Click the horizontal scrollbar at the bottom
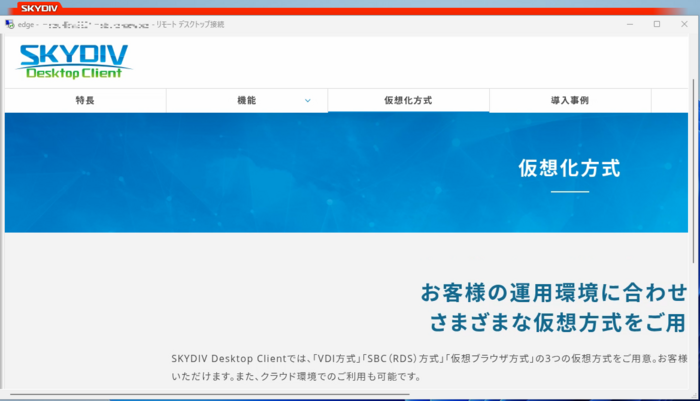Viewport: 700px width, 401px height. click(210, 394)
